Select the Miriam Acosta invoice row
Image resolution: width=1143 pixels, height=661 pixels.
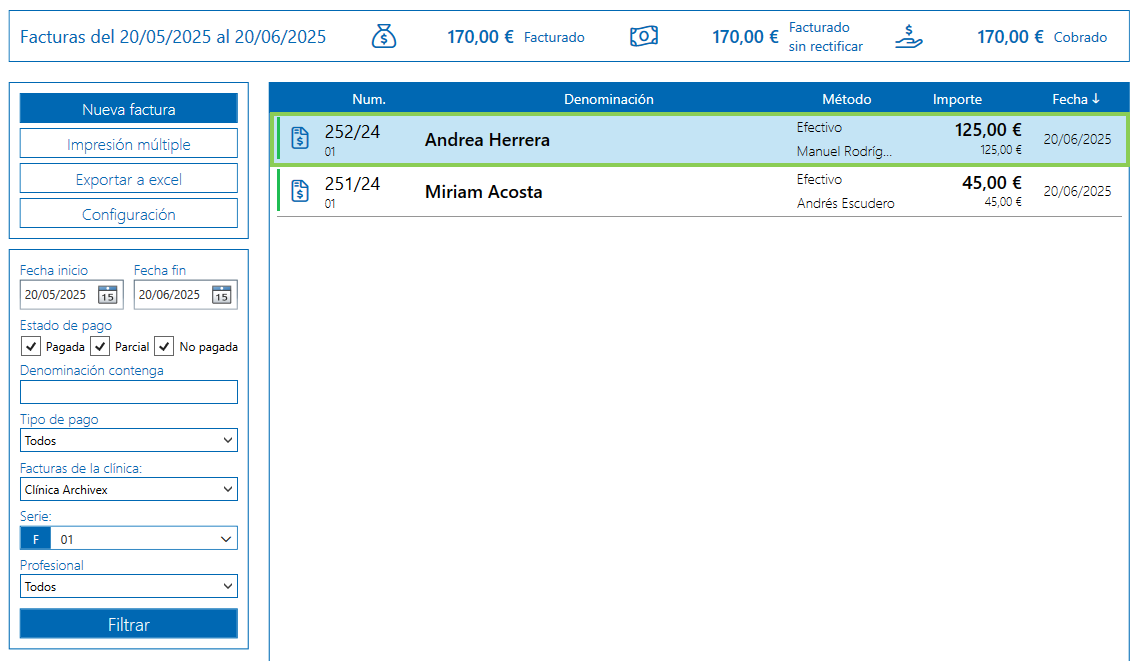600,192
